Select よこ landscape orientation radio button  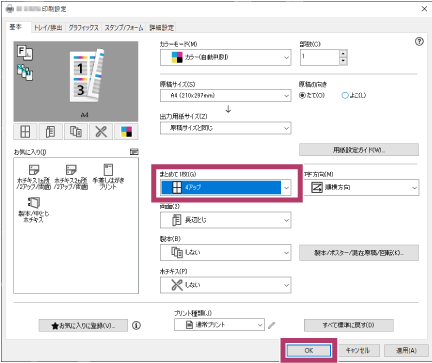pyautogui.click(x=345, y=95)
